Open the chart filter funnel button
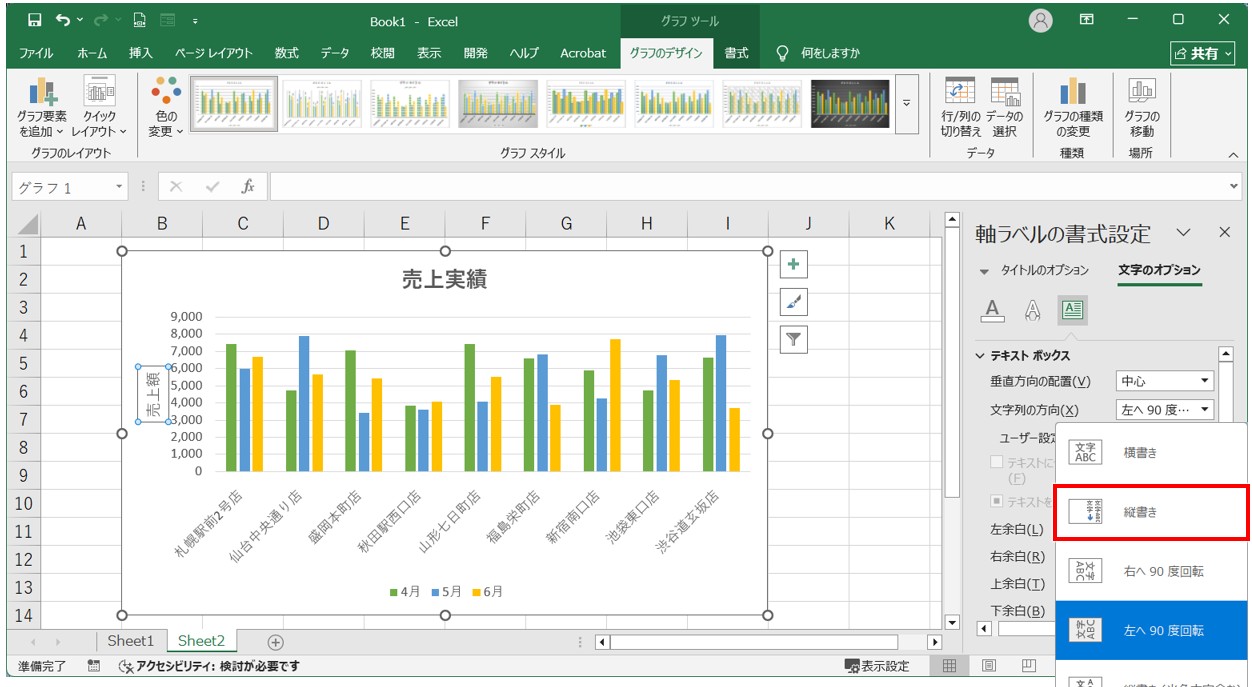 click(x=793, y=340)
